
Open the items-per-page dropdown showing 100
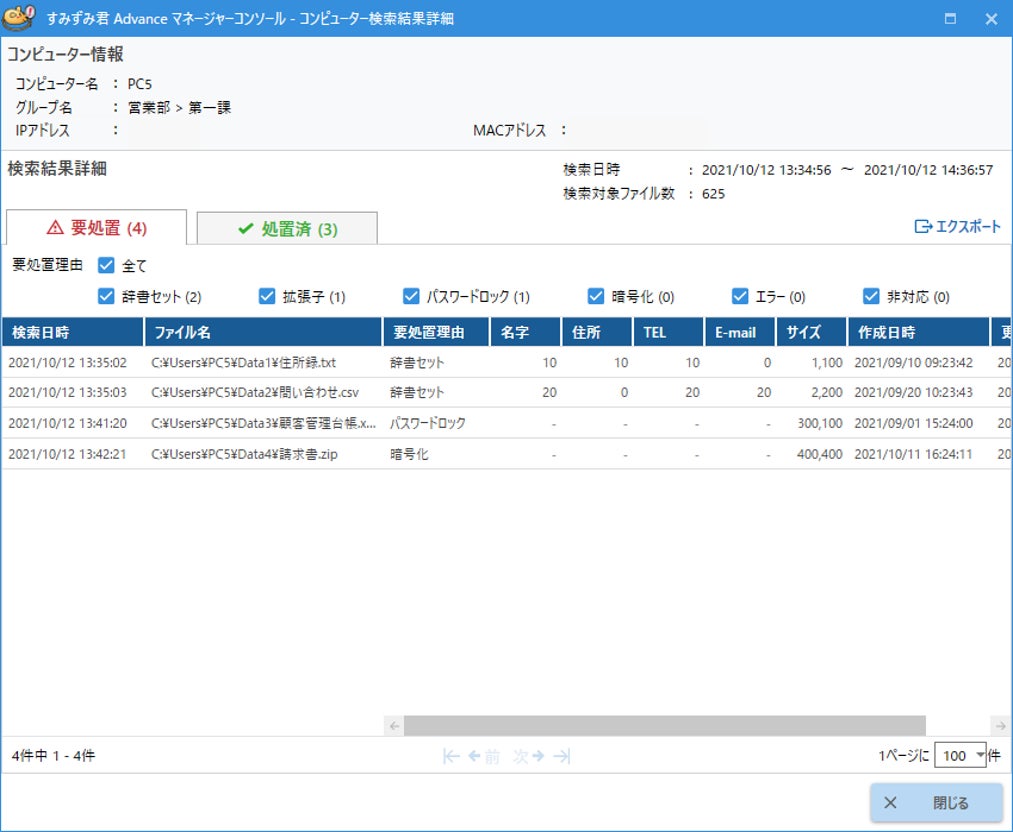960,755
